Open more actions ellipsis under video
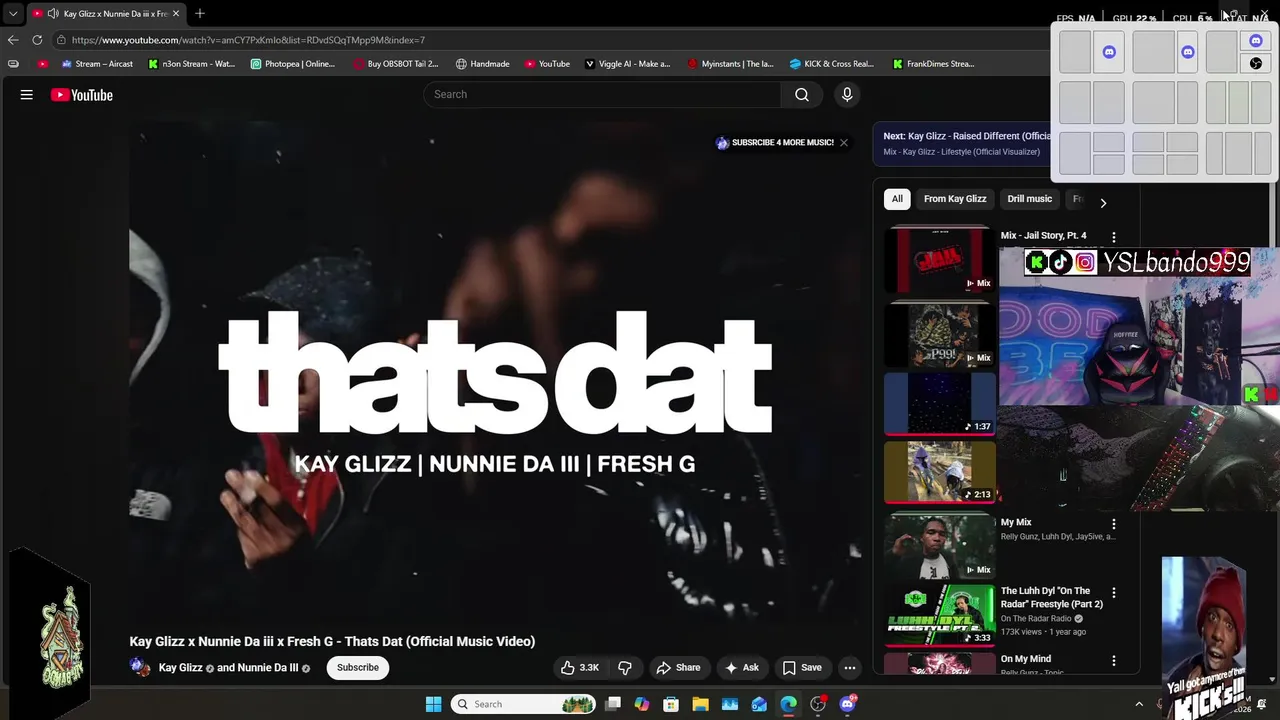Image resolution: width=1280 pixels, height=720 pixels. (x=849, y=667)
